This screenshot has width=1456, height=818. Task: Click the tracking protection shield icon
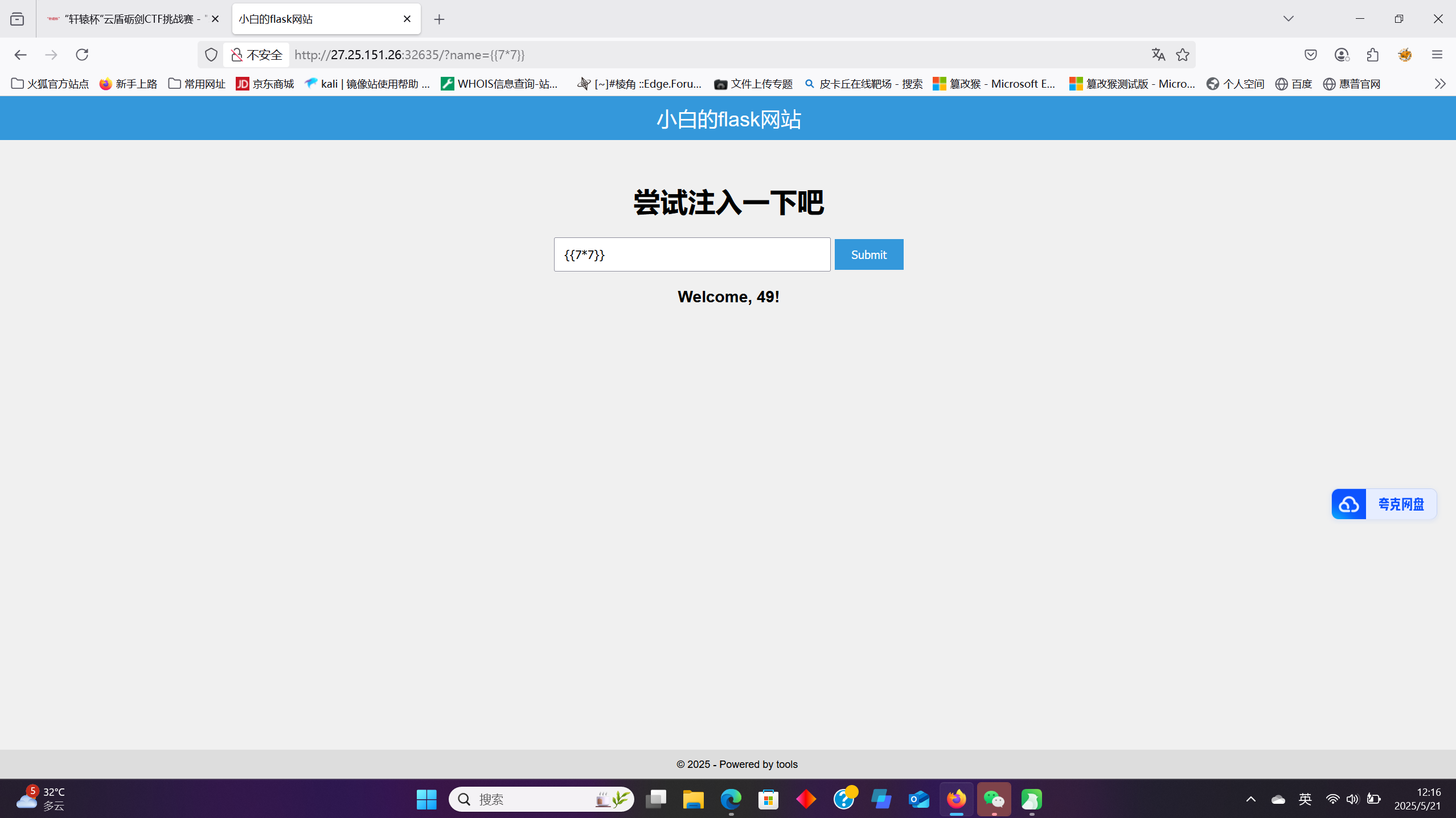pos(211,55)
